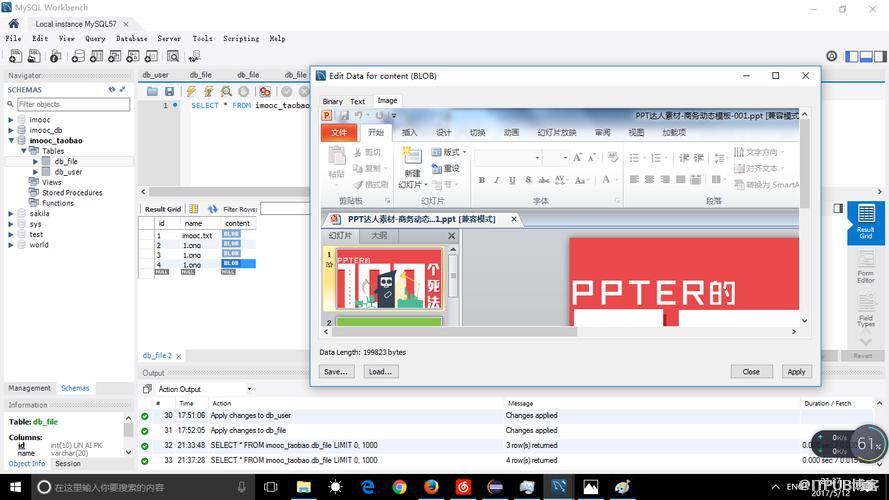Create a new schema toolbar icon
Viewport: 889px width, 500px height.
pyautogui.click(x=78, y=56)
